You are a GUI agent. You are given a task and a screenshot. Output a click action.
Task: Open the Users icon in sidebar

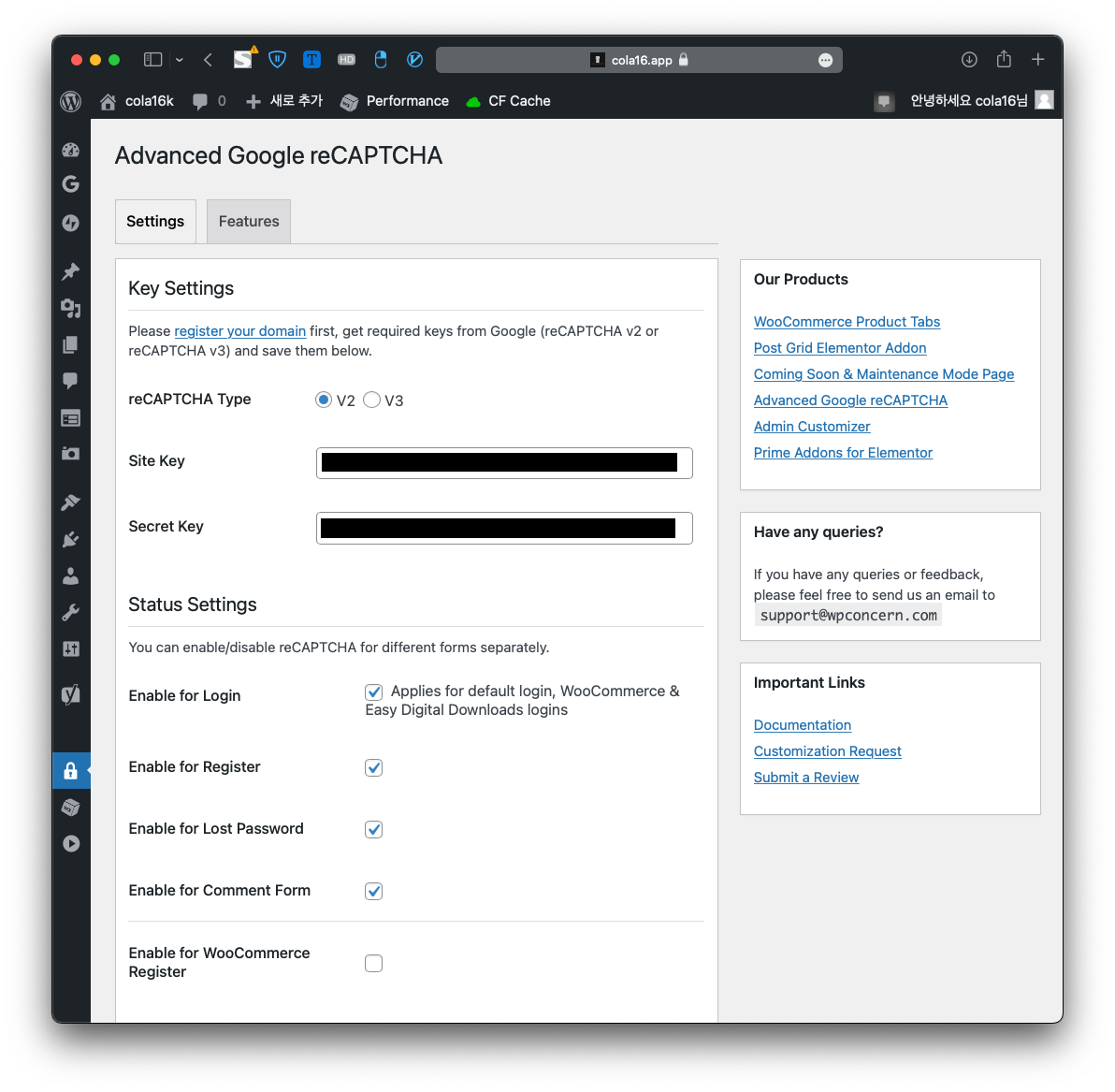(70, 576)
